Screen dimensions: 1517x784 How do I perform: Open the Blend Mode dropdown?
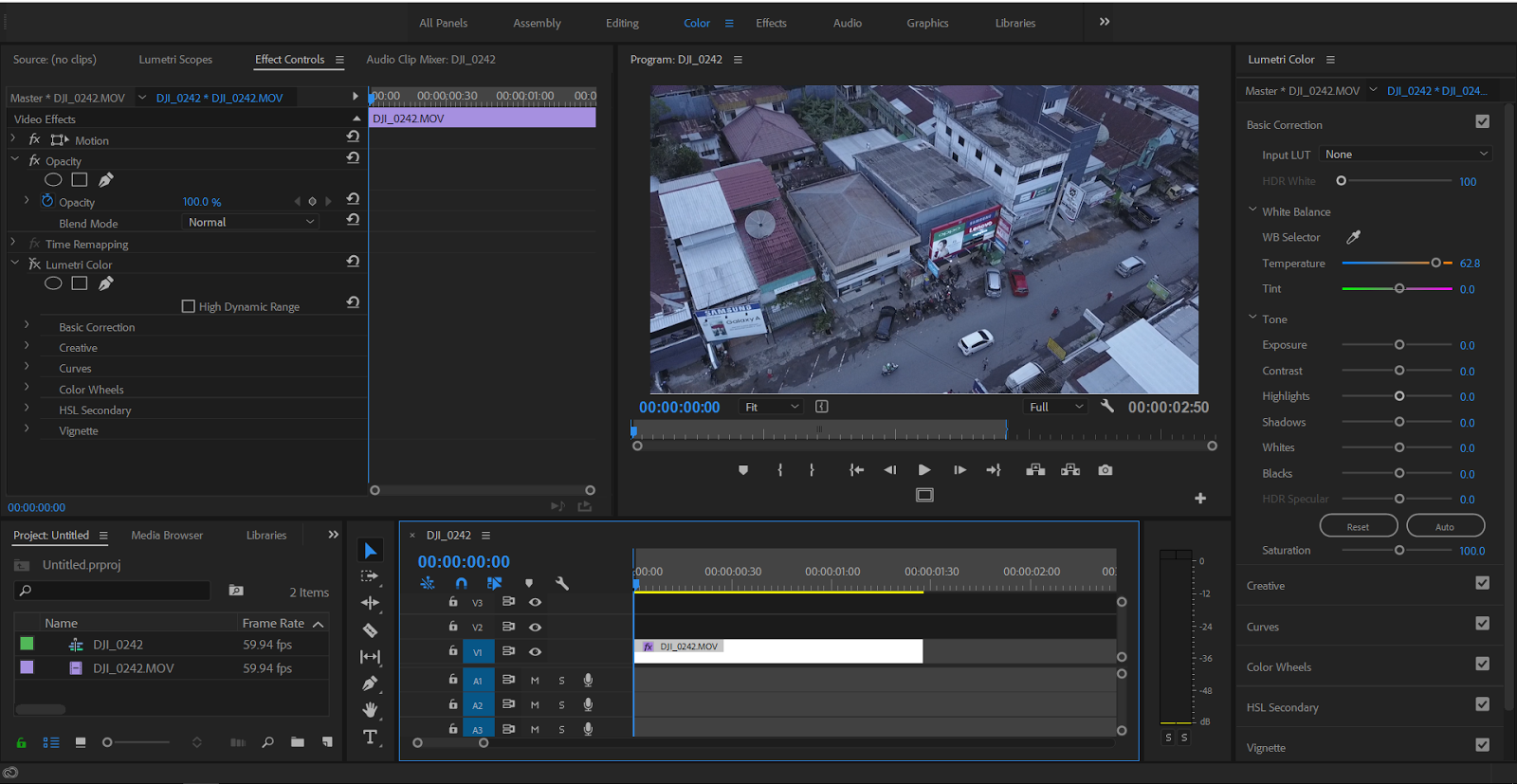[x=249, y=222]
